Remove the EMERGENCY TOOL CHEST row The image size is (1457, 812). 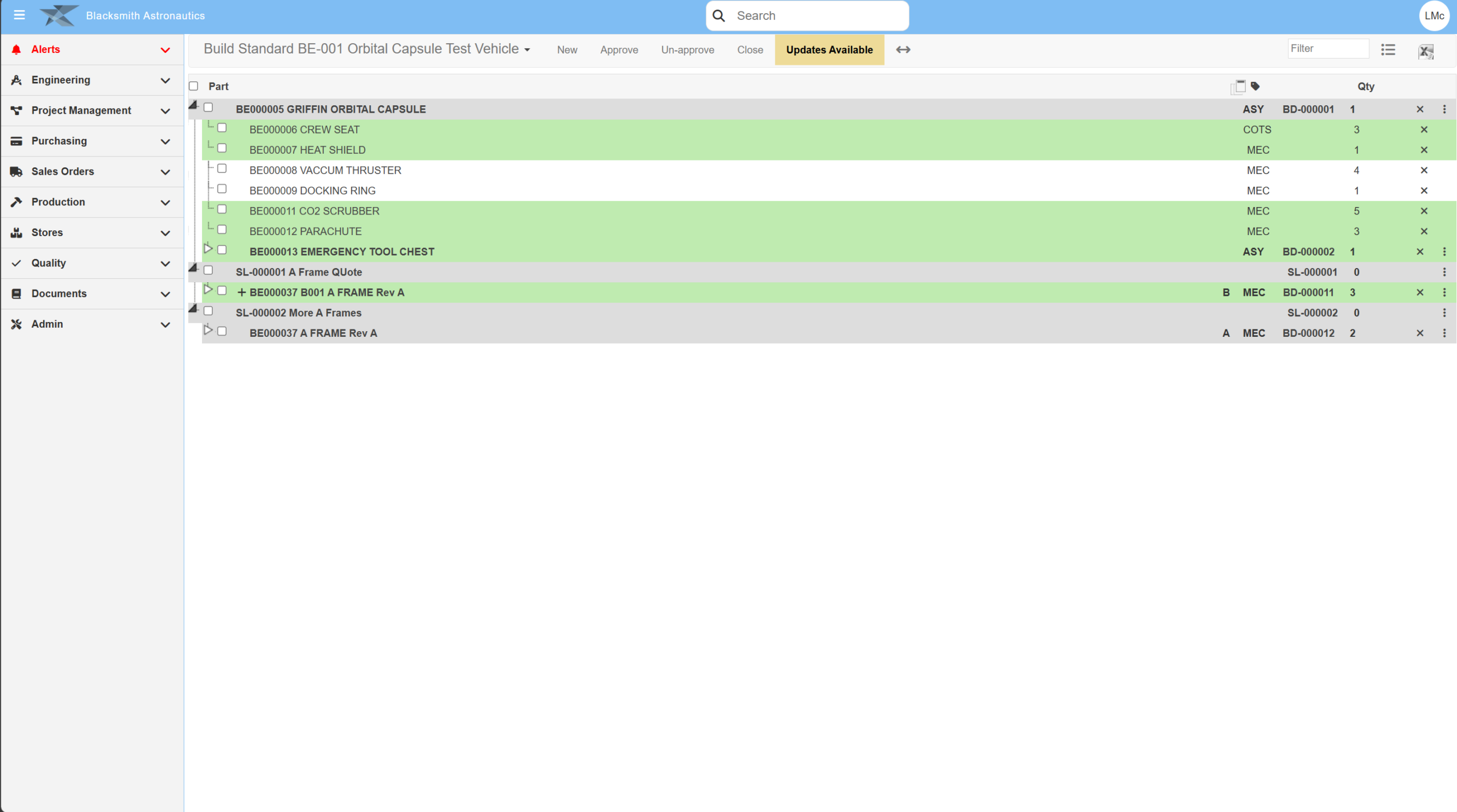(x=1420, y=252)
